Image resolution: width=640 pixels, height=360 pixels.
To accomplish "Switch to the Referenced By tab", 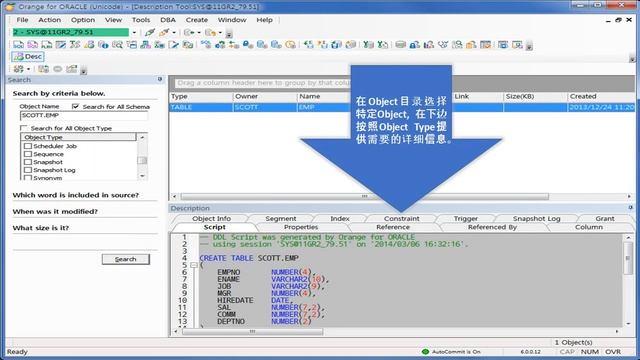I will pyautogui.click(x=492, y=227).
